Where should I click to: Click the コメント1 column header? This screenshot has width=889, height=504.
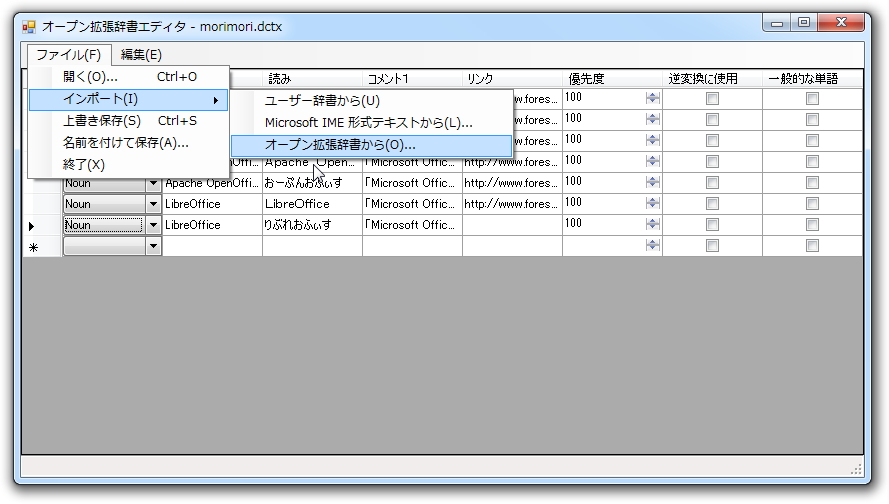click(412, 79)
